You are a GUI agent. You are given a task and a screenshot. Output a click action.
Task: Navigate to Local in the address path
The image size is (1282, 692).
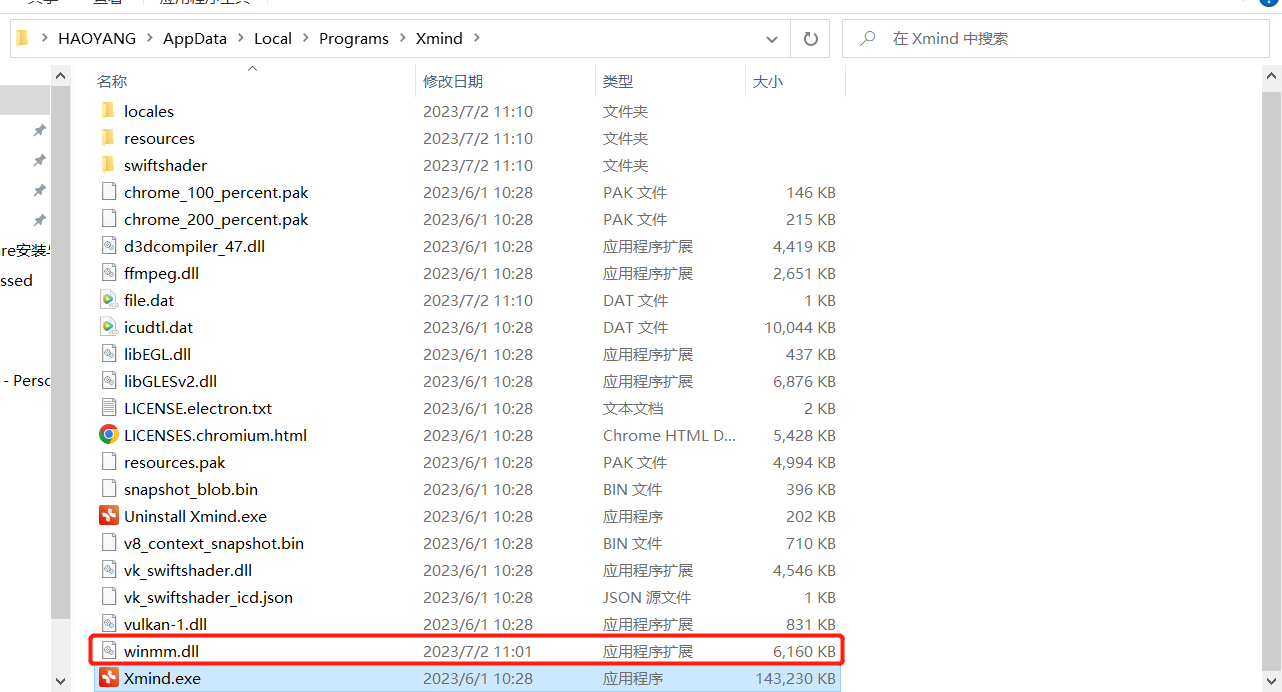[273, 39]
